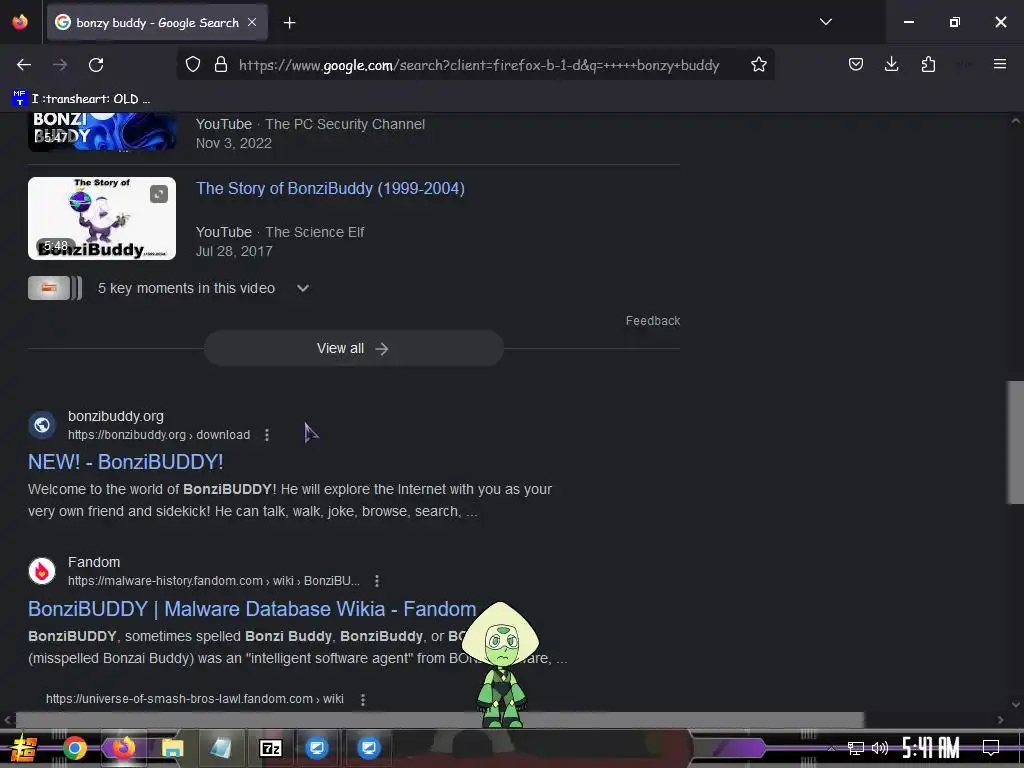The width and height of the screenshot is (1024, 768).
Task: Open the notepad-like taskbar app icon
Action: tap(220, 748)
